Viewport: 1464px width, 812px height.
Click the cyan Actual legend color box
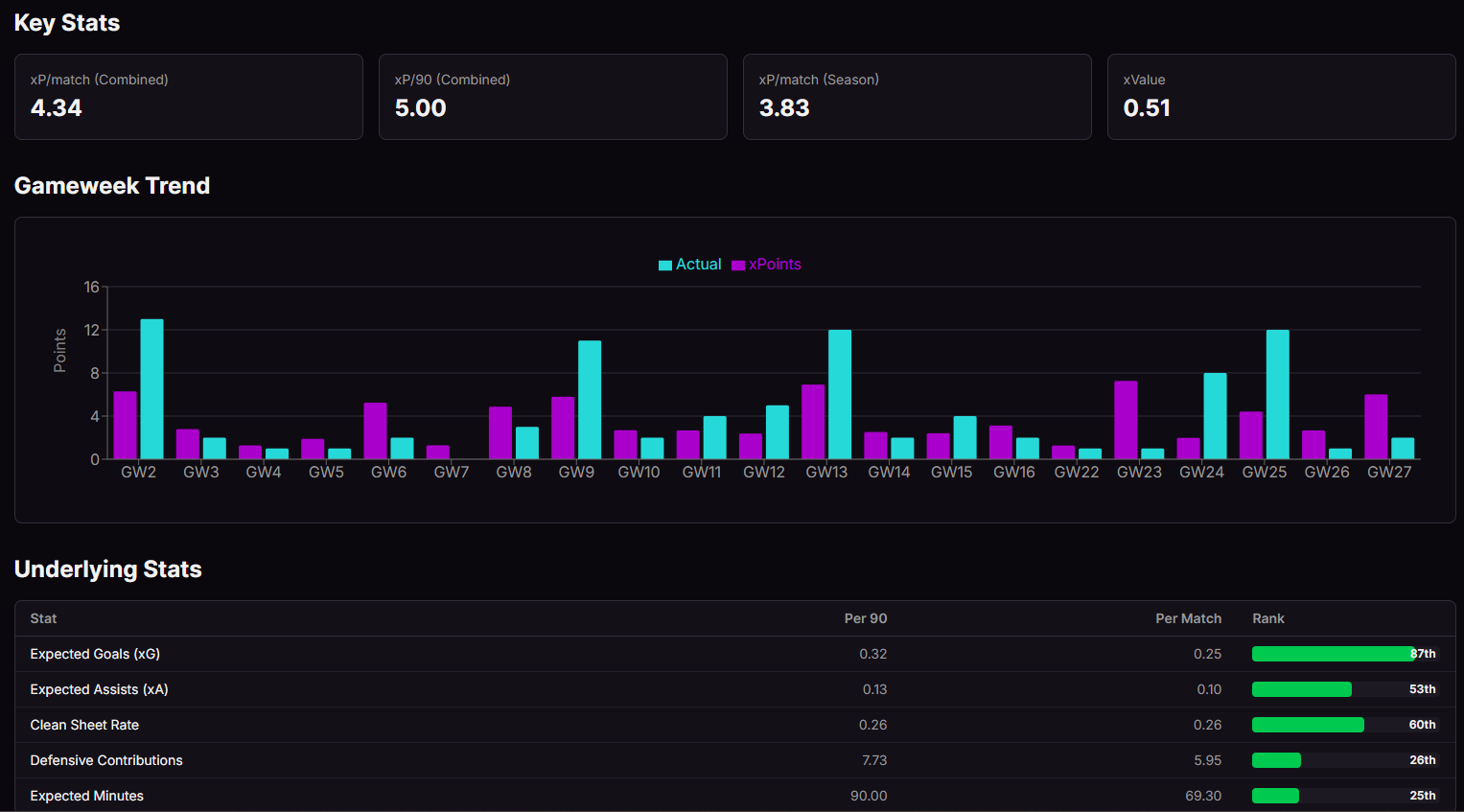tap(665, 266)
